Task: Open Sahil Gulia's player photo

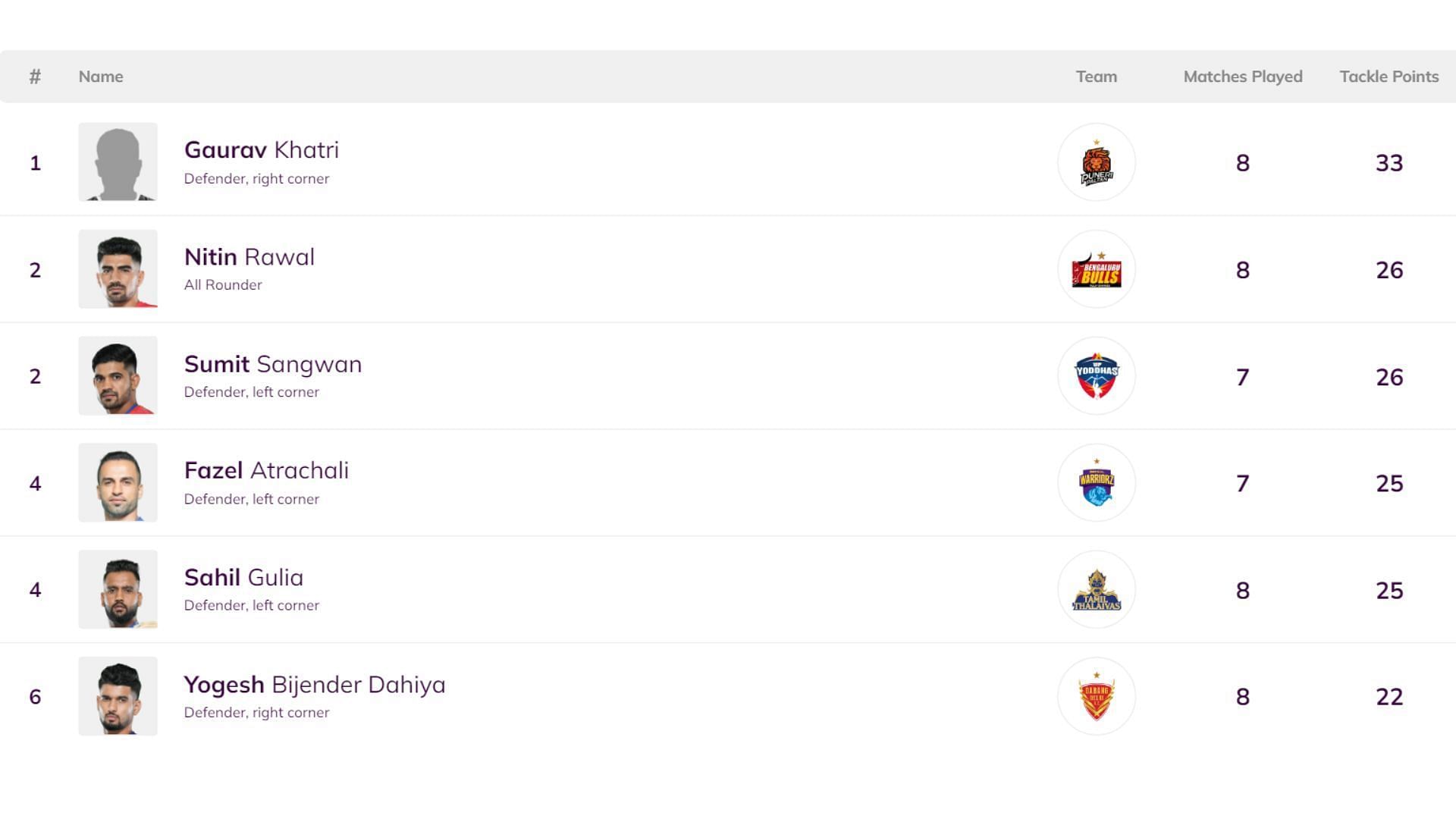Action: pyautogui.click(x=118, y=590)
